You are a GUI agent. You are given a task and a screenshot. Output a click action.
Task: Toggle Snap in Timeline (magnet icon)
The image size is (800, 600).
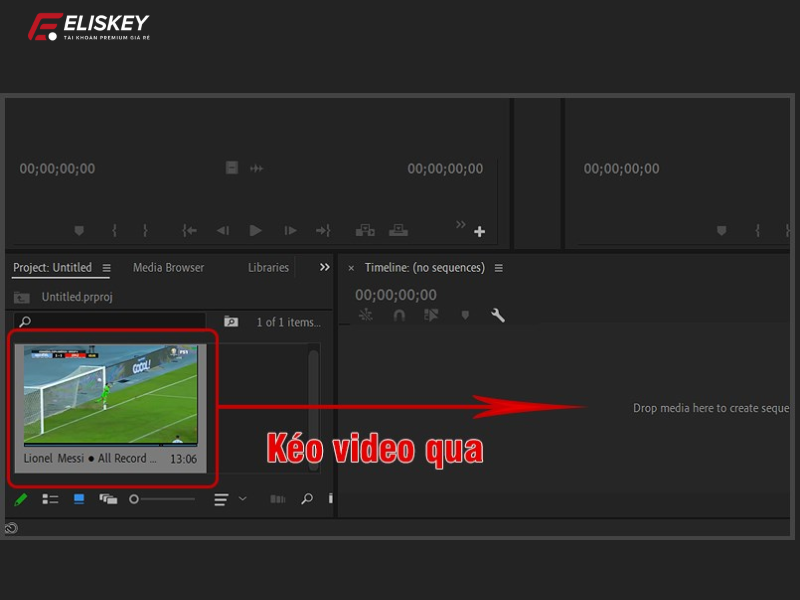[x=399, y=315]
